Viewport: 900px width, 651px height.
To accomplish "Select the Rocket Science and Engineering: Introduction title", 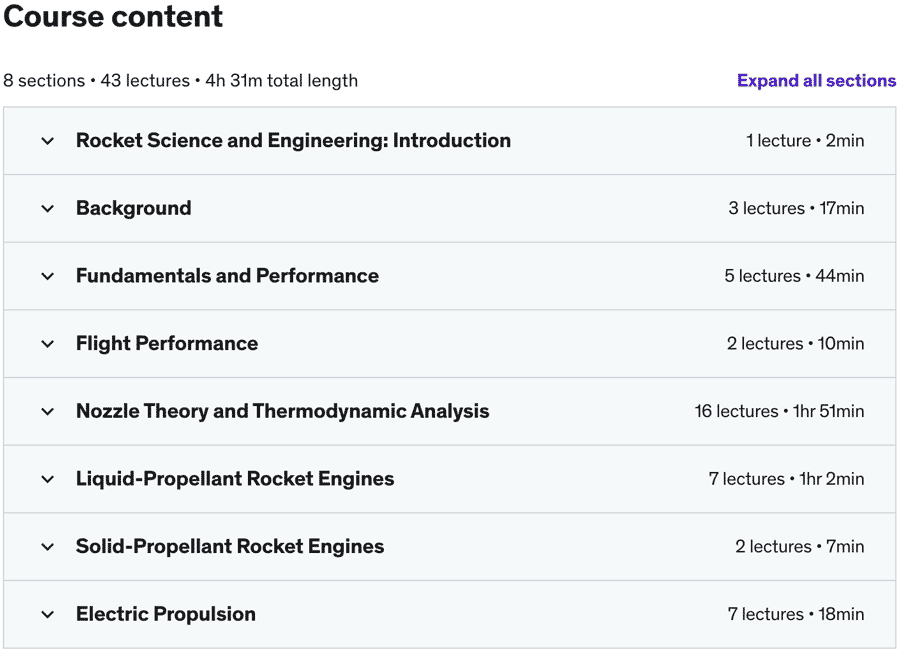I will coord(293,141).
